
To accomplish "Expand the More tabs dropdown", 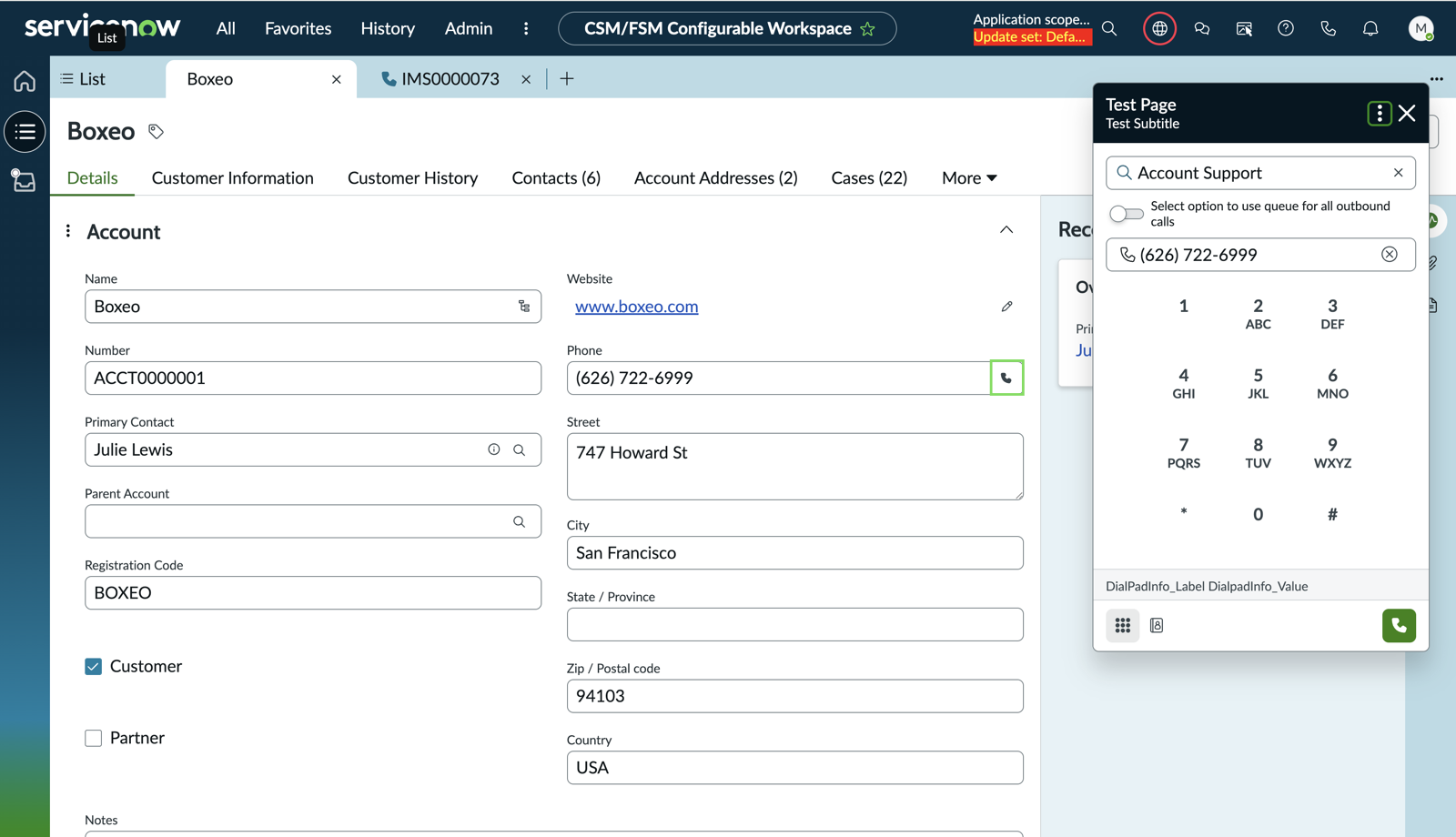I will pos(969,178).
